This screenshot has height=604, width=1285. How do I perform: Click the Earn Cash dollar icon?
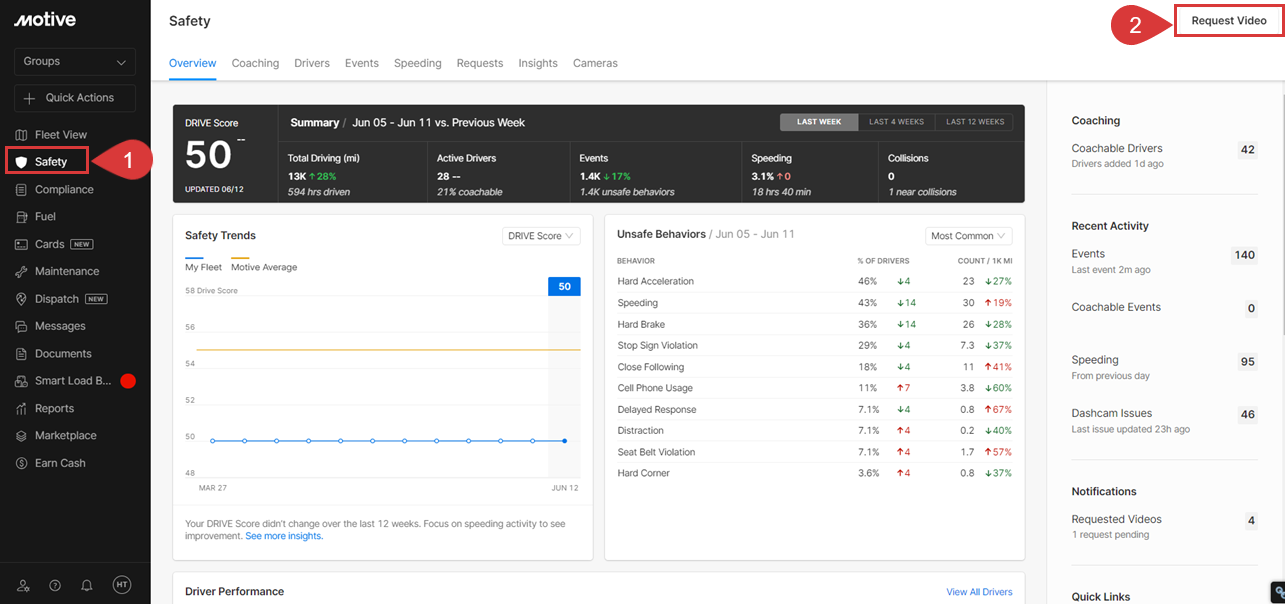tap(22, 463)
